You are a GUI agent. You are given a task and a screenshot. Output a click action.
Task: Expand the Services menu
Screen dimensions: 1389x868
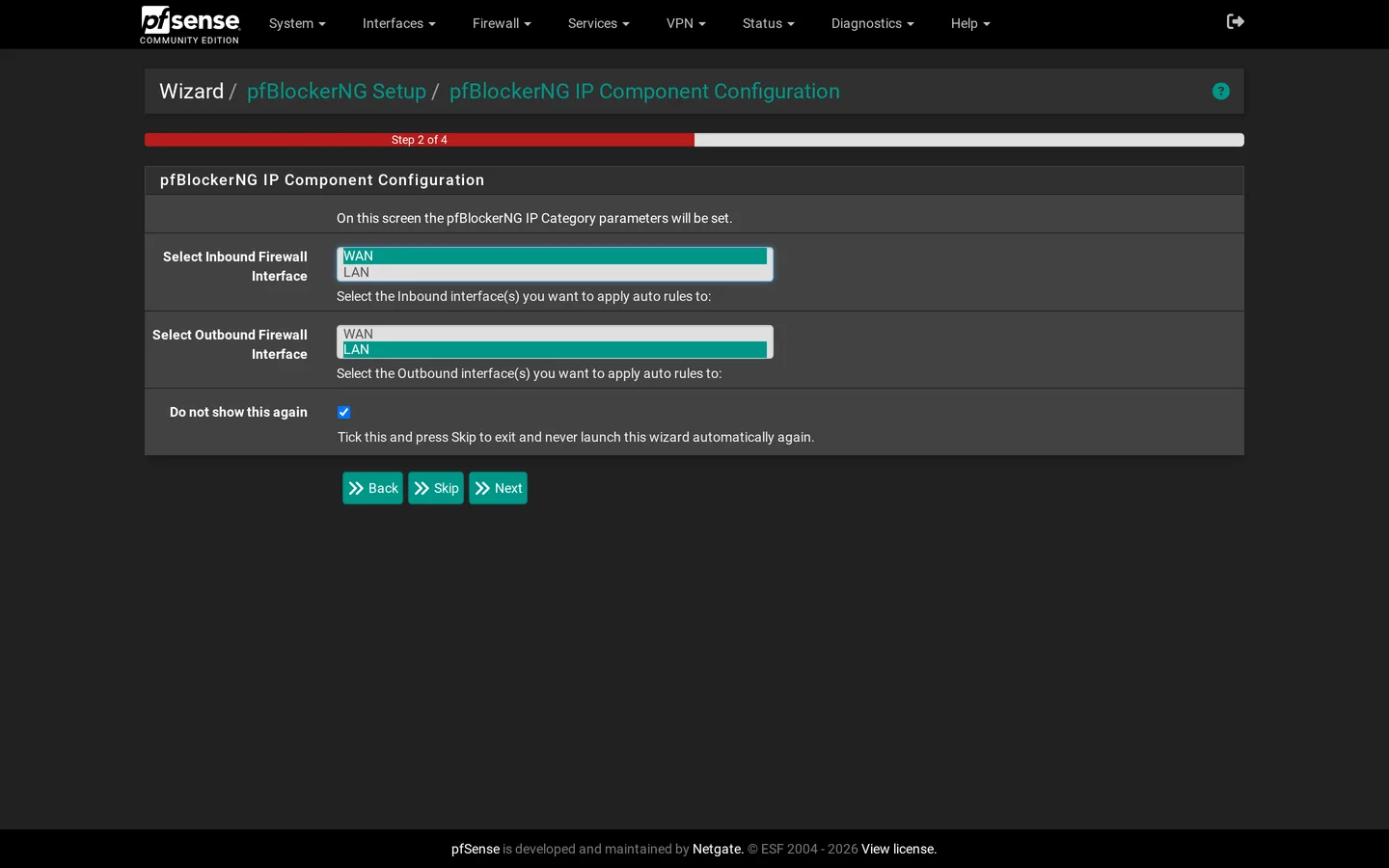point(598,24)
